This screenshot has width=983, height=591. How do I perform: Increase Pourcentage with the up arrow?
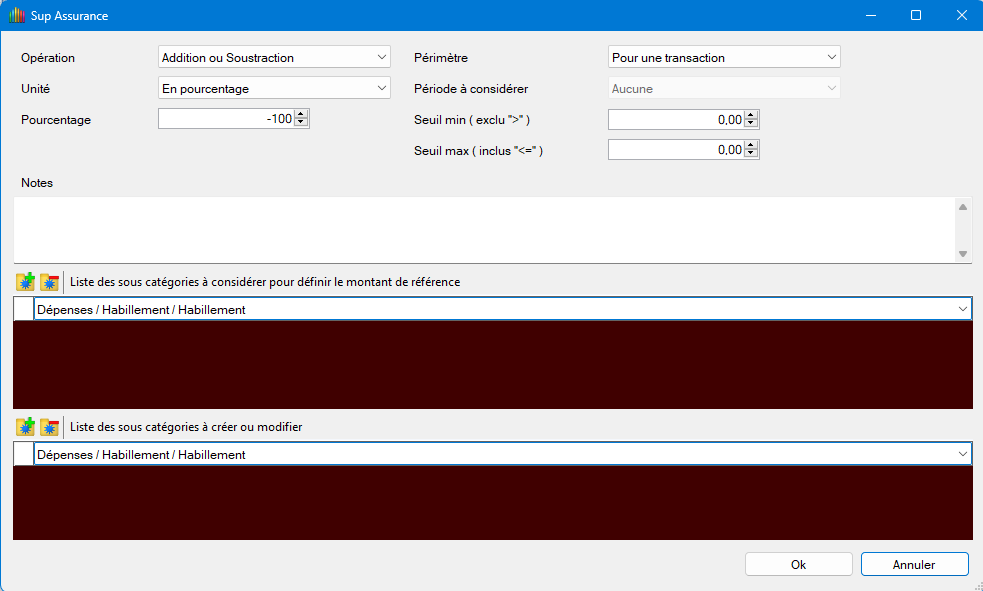coord(302,114)
